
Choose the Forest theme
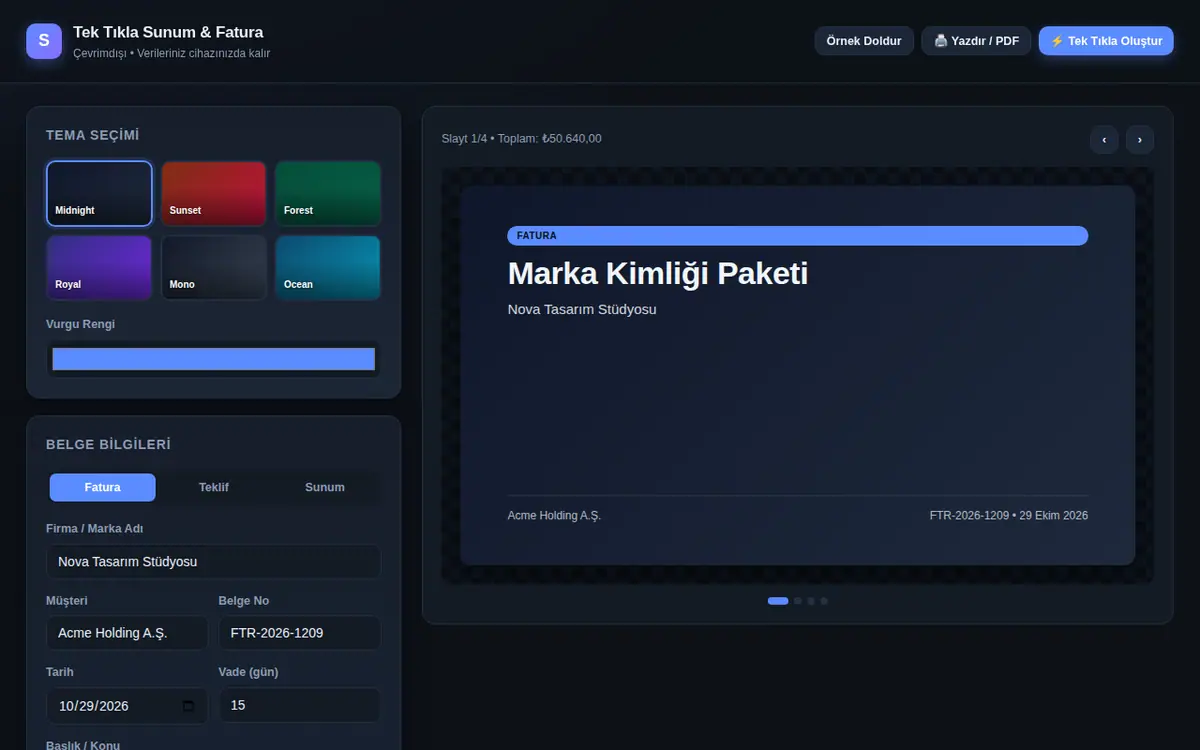[x=328, y=194]
